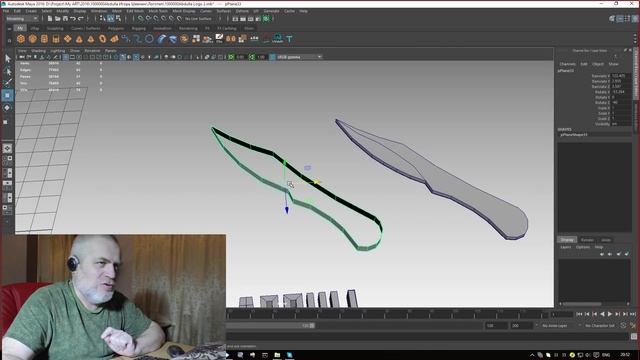Open the shelf tab options menu arrow
This screenshot has width=640, height=360.
tap(9, 29)
